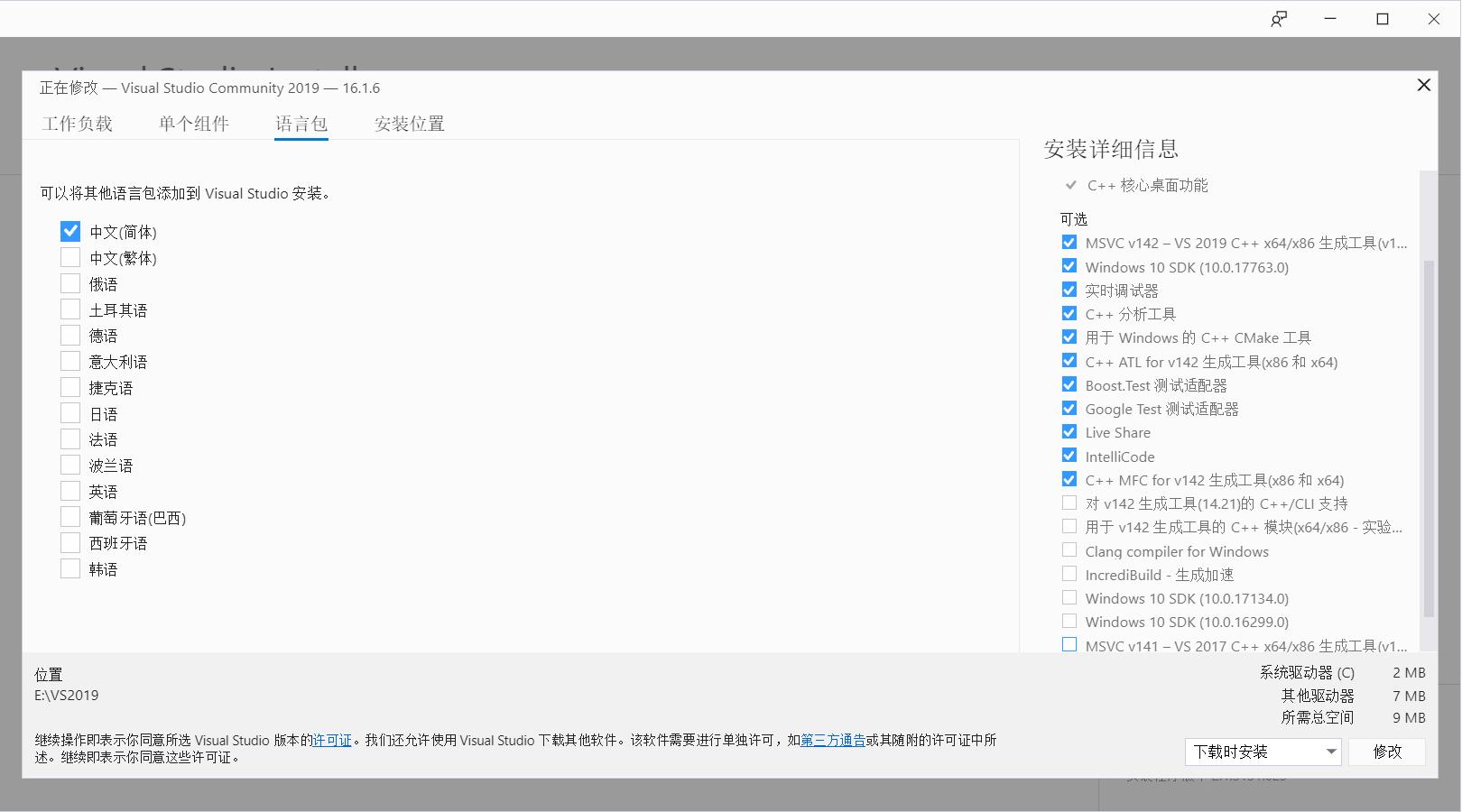Screen dimensions: 1462x812
Task: Click the 系统驱动器 (C) size entry
Action: coord(1343,672)
